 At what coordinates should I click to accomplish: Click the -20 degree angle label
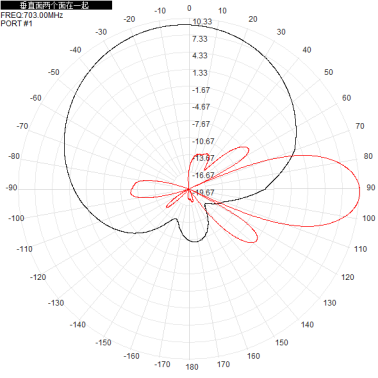point(129,19)
